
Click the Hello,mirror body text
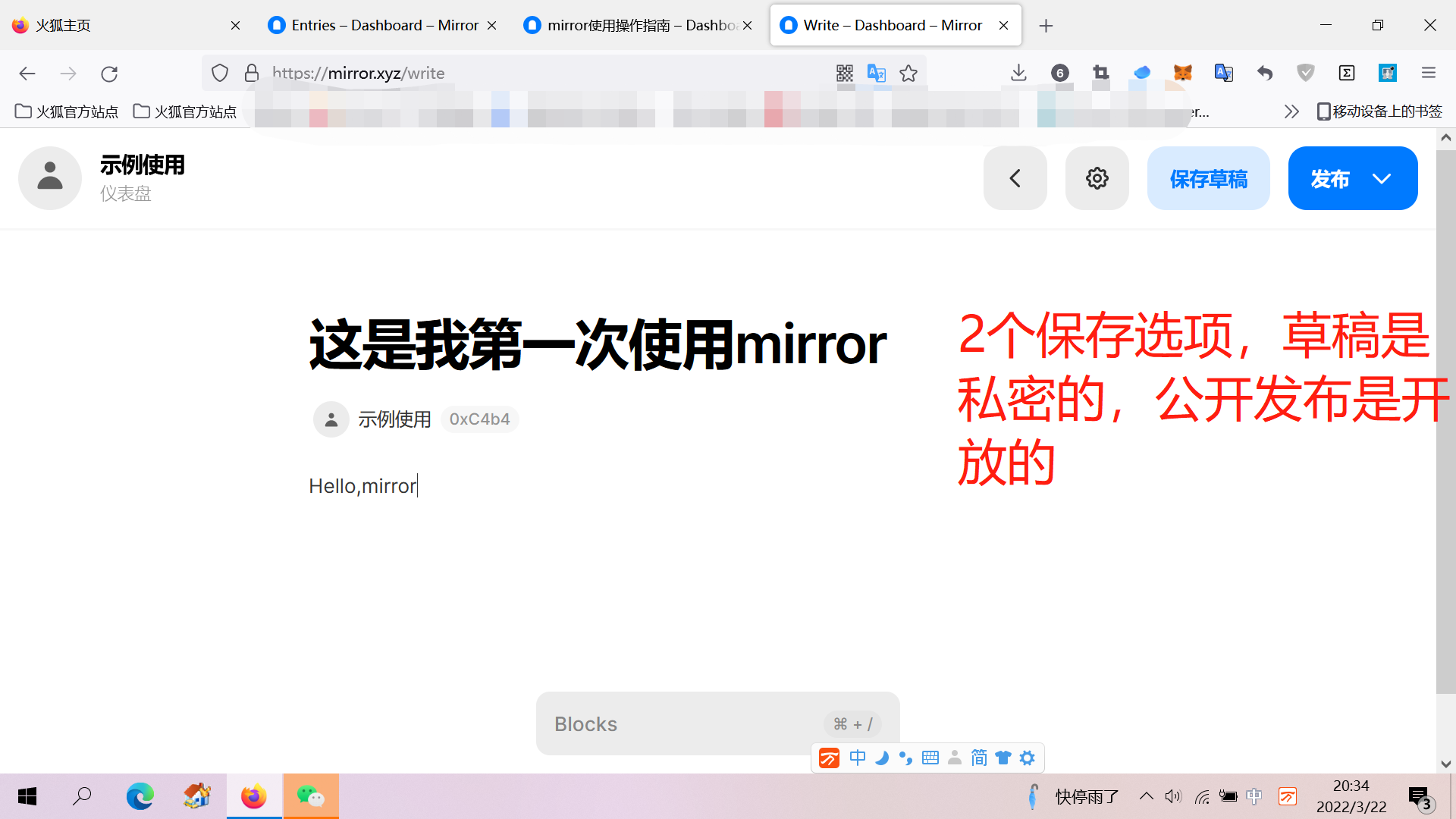pyautogui.click(x=362, y=486)
